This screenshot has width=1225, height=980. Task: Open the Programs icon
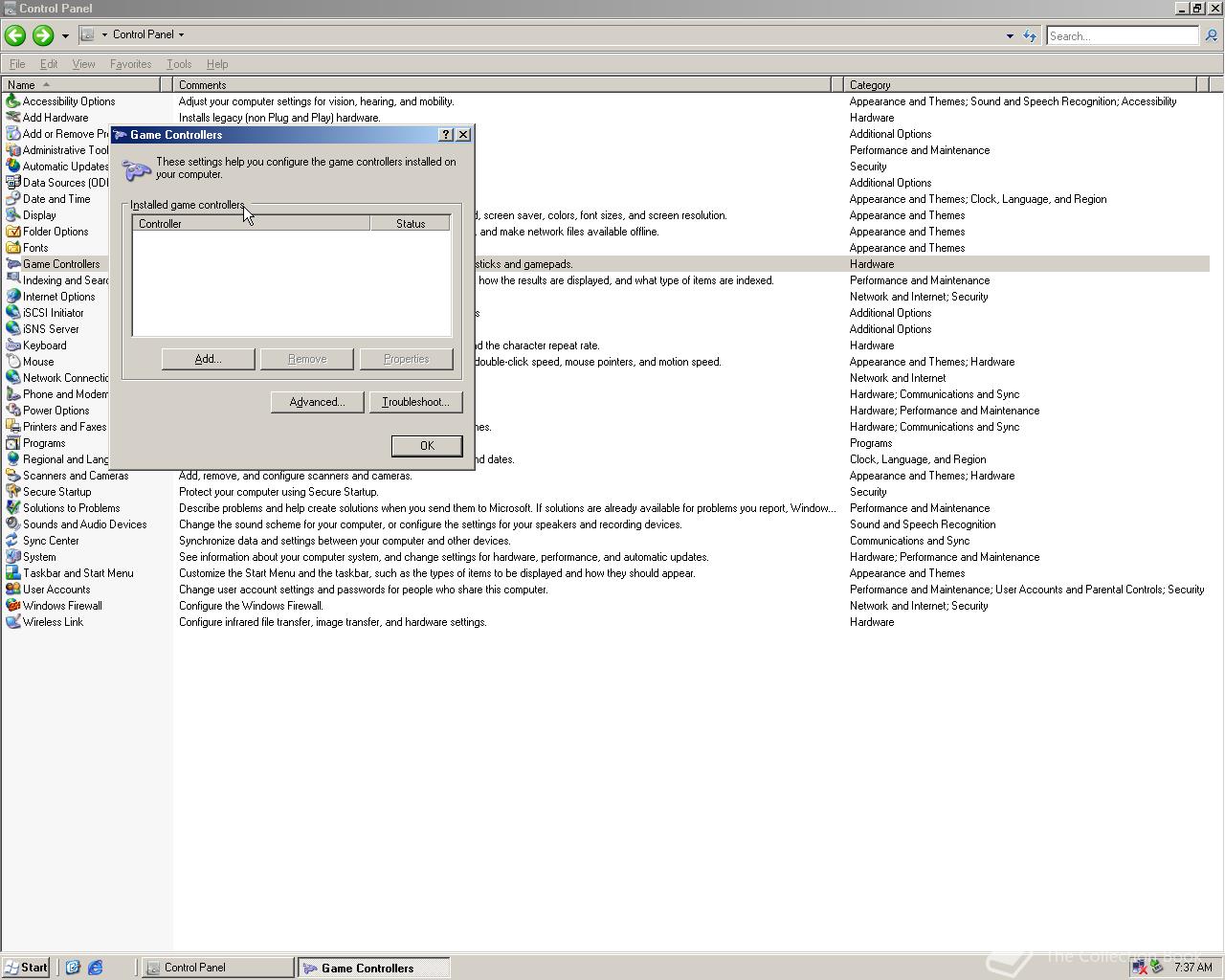click(x=12, y=443)
